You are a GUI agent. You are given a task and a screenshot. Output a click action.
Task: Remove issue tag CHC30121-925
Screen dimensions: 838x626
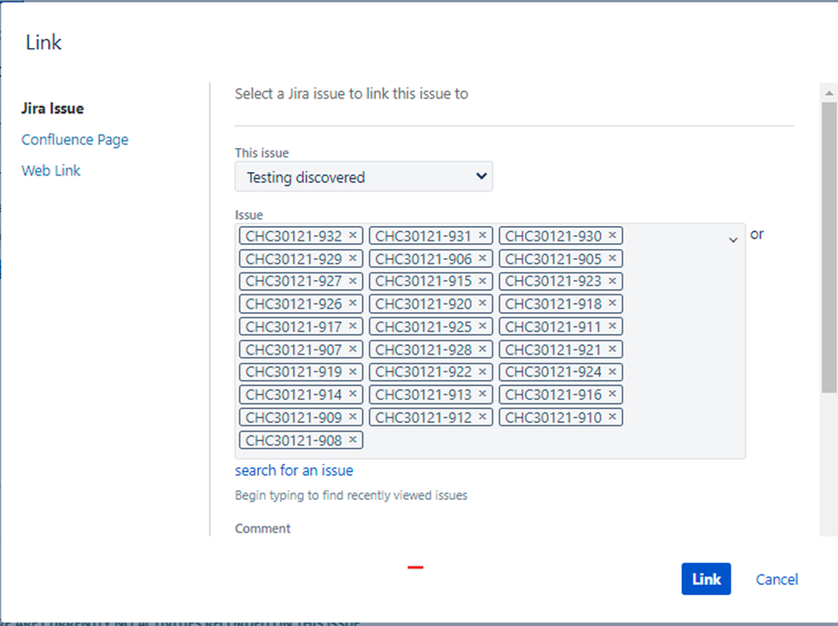(482, 326)
